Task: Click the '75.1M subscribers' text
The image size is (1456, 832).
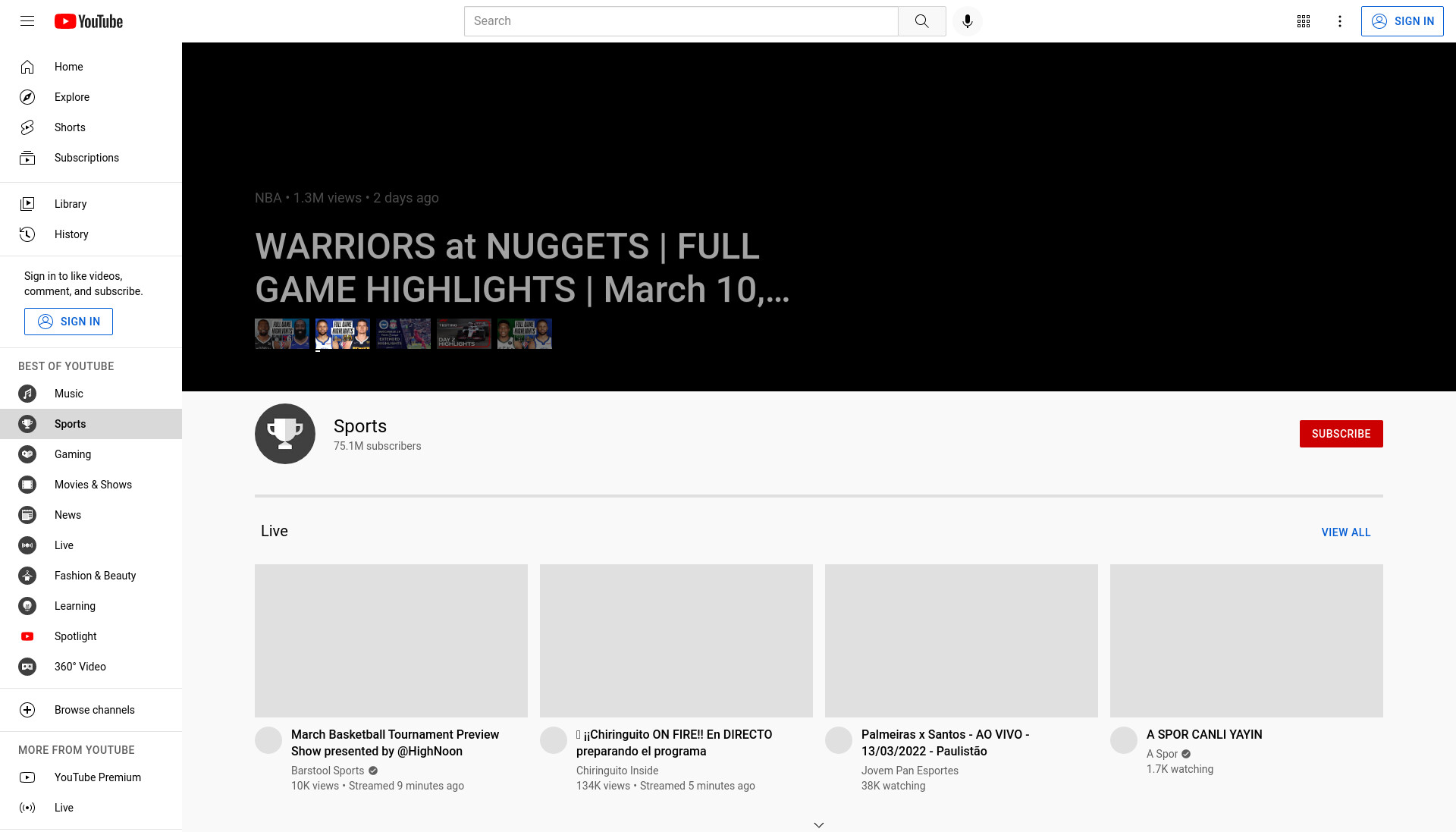Action: pyautogui.click(x=377, y=446)
